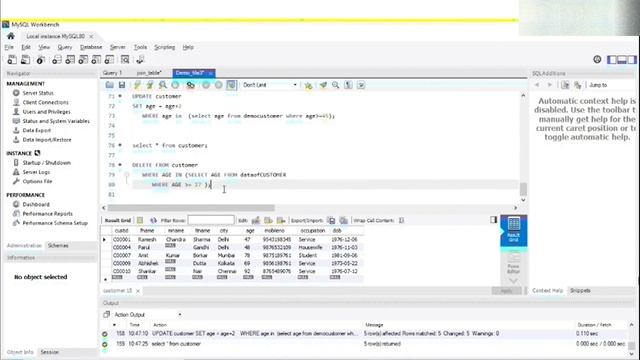This screenshot has width=640, height=360.
Task: Toggle the bottom output panel
Action: pos(622,60)
